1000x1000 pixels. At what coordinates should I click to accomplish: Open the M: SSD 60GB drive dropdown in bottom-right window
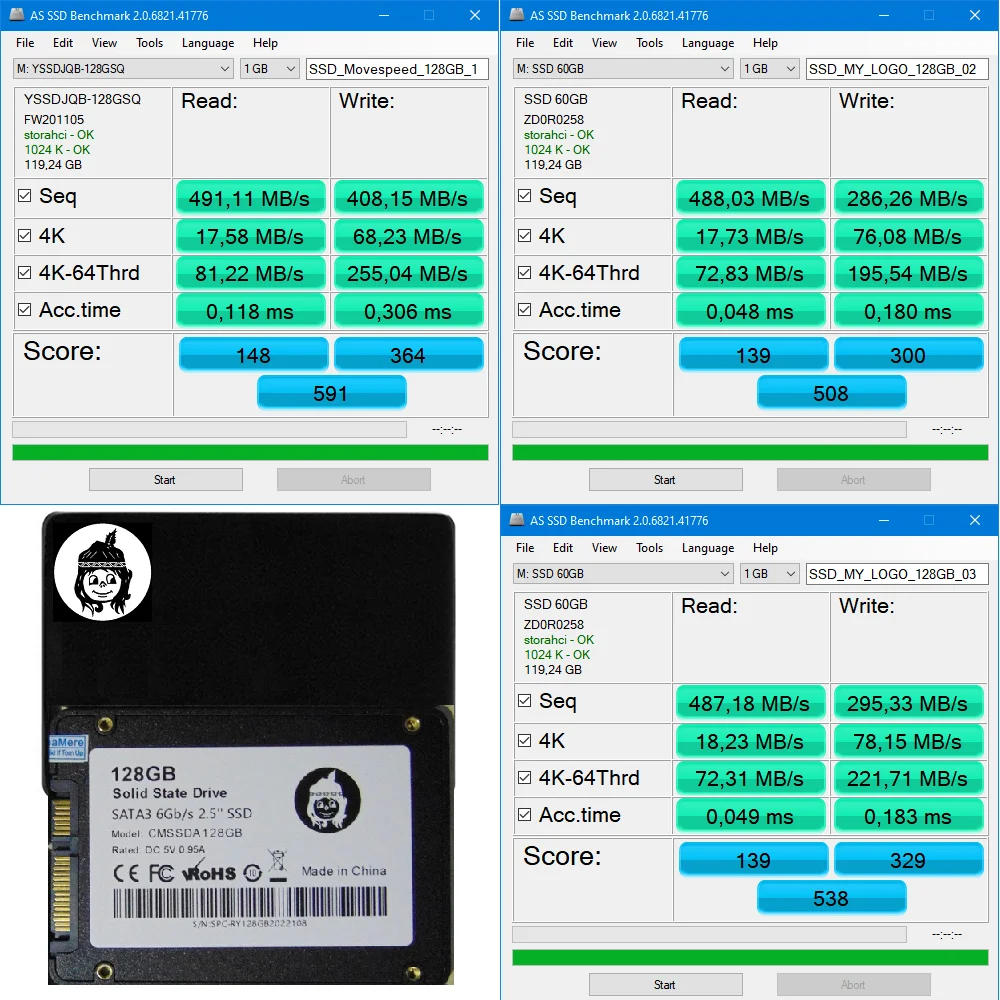[623, 573]
